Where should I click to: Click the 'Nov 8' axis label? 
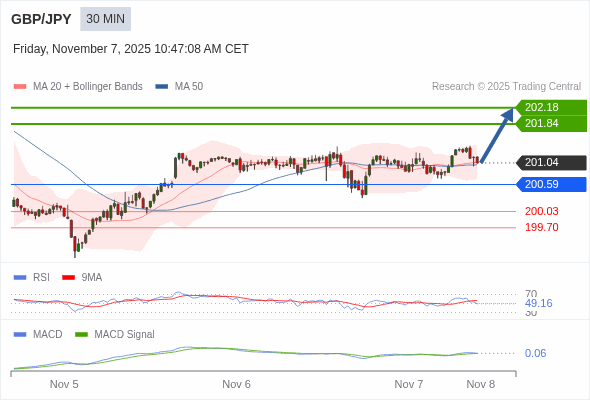click(x=481, y=384)
